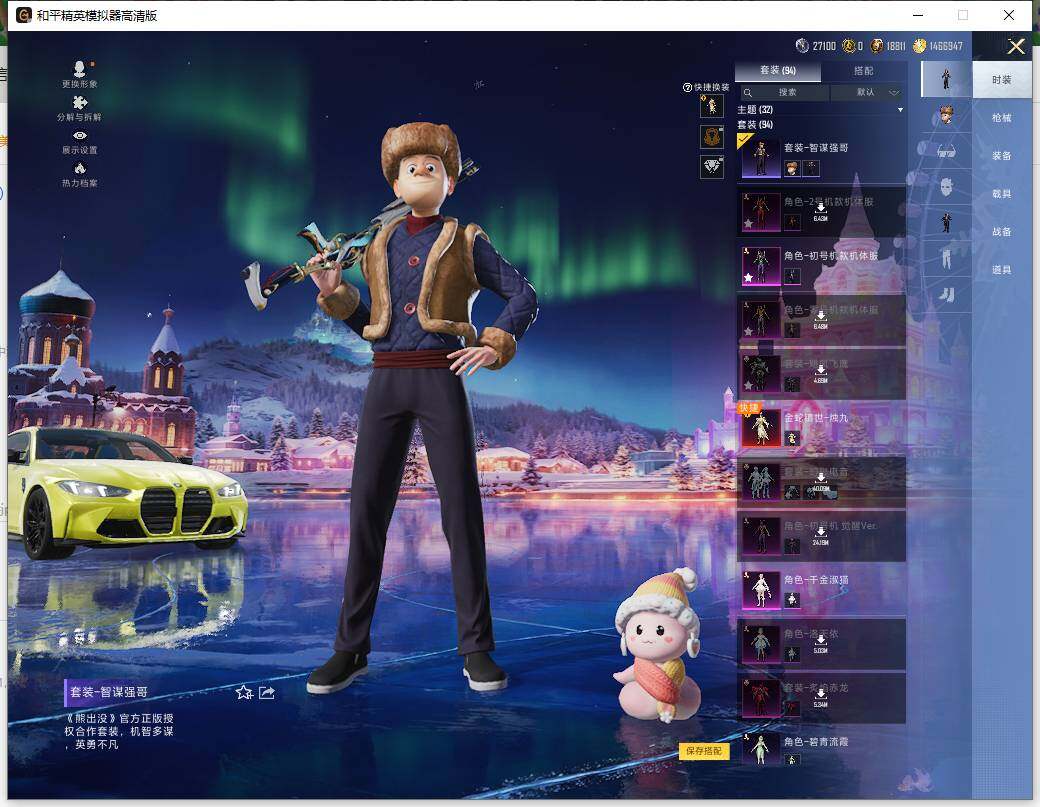Screen dimensions: 1040x807
Task: Click the gold coin currency showing 0
Action: pyautogui.click(x=848, y=45)
